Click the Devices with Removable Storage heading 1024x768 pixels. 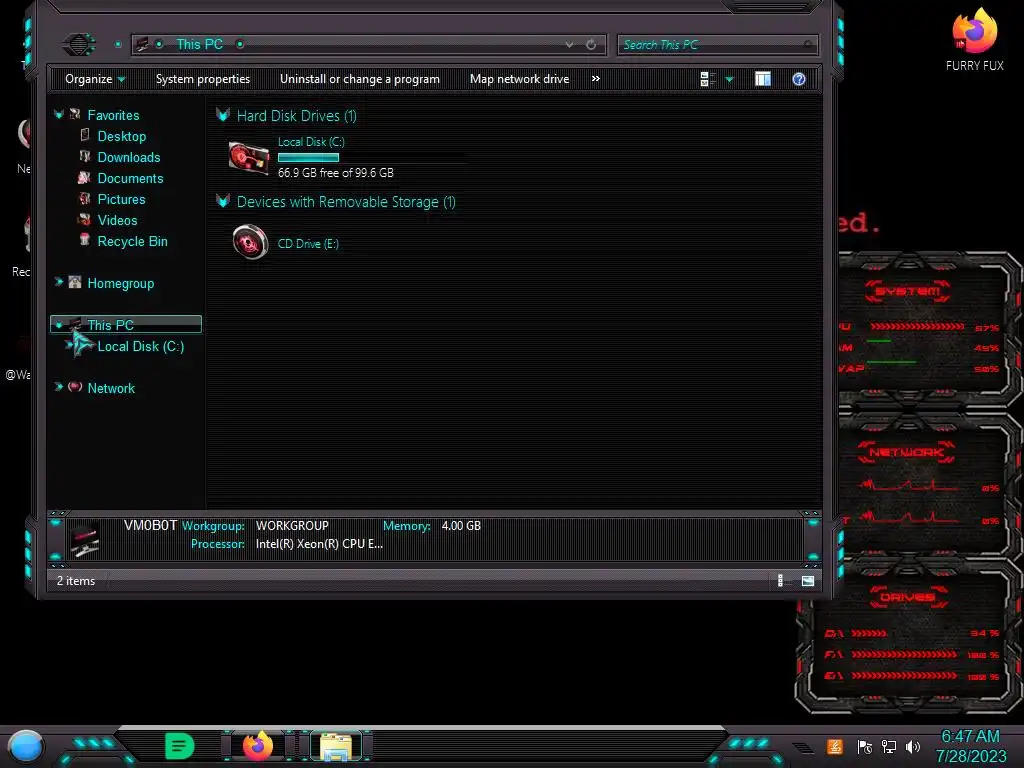point(346,202)
